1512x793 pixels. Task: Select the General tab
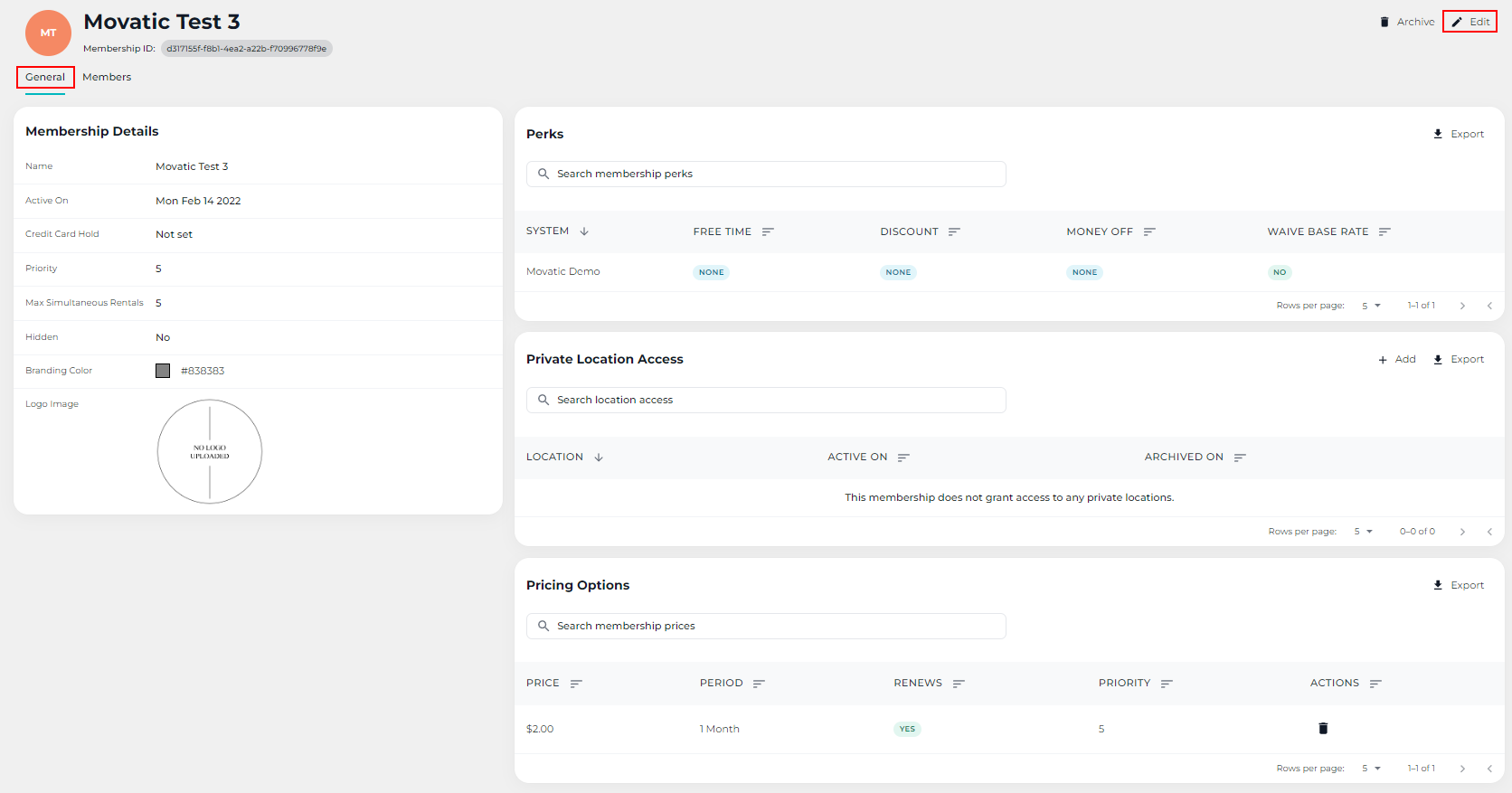[x=45, y=77]
